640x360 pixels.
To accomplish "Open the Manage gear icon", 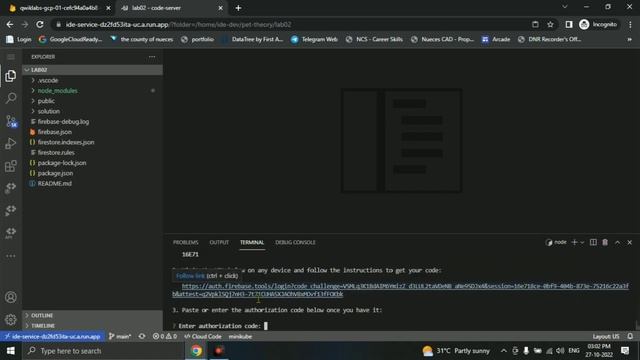I will tap(11, 320).
